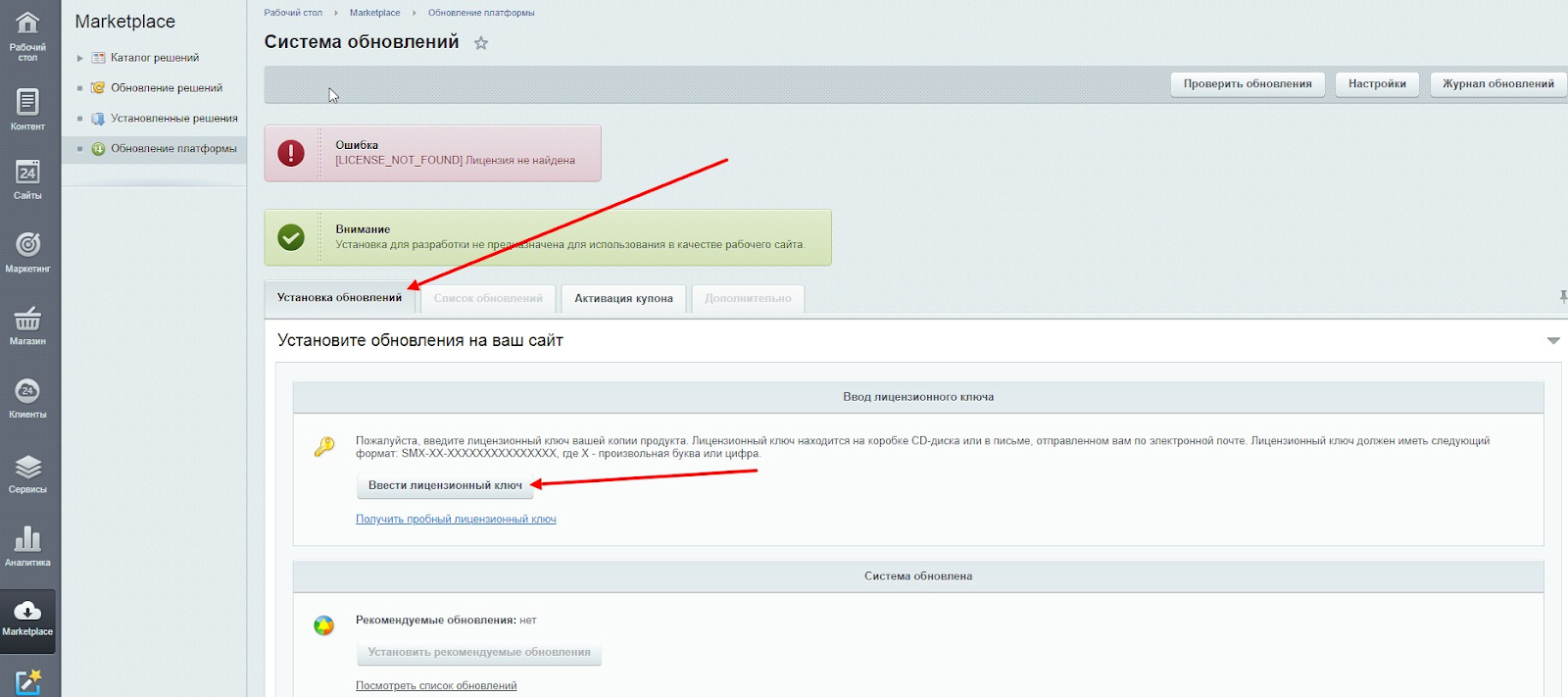
Task: Open the Сайты sidebar section
Action: (27, 179)
